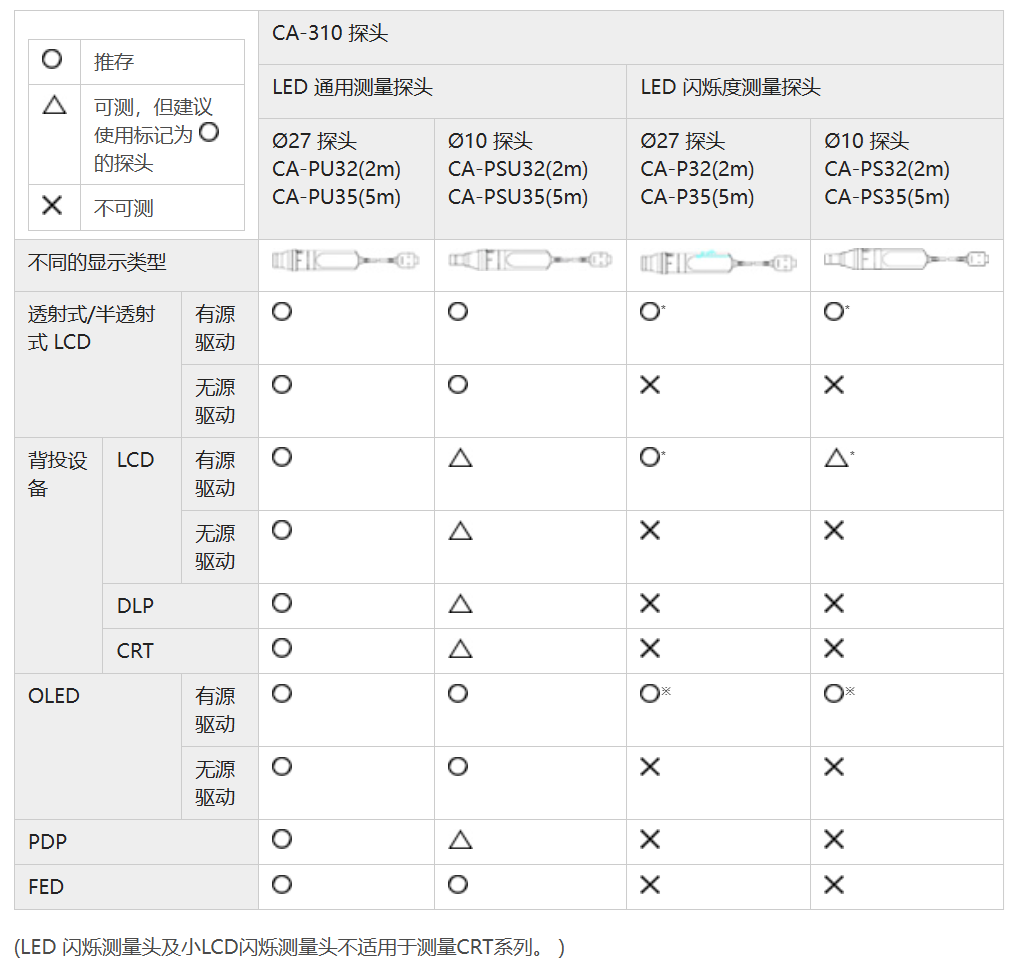Click the triangle symbol in PDP Ø10 row
The width and height of the screenshot is (1018, 967).
[460, 840]
